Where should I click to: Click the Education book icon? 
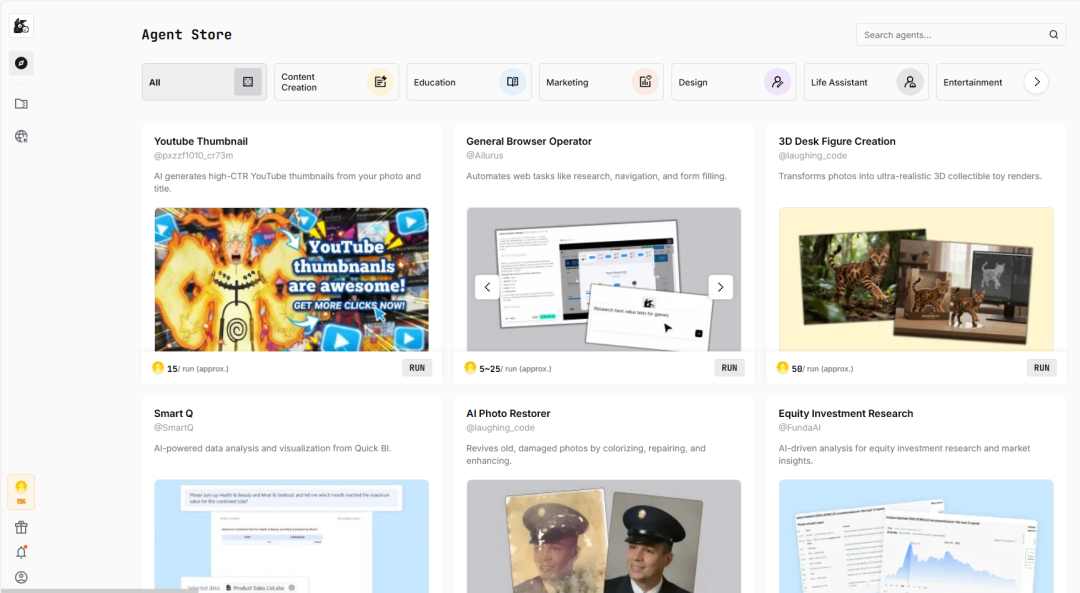tap(512, 82)
